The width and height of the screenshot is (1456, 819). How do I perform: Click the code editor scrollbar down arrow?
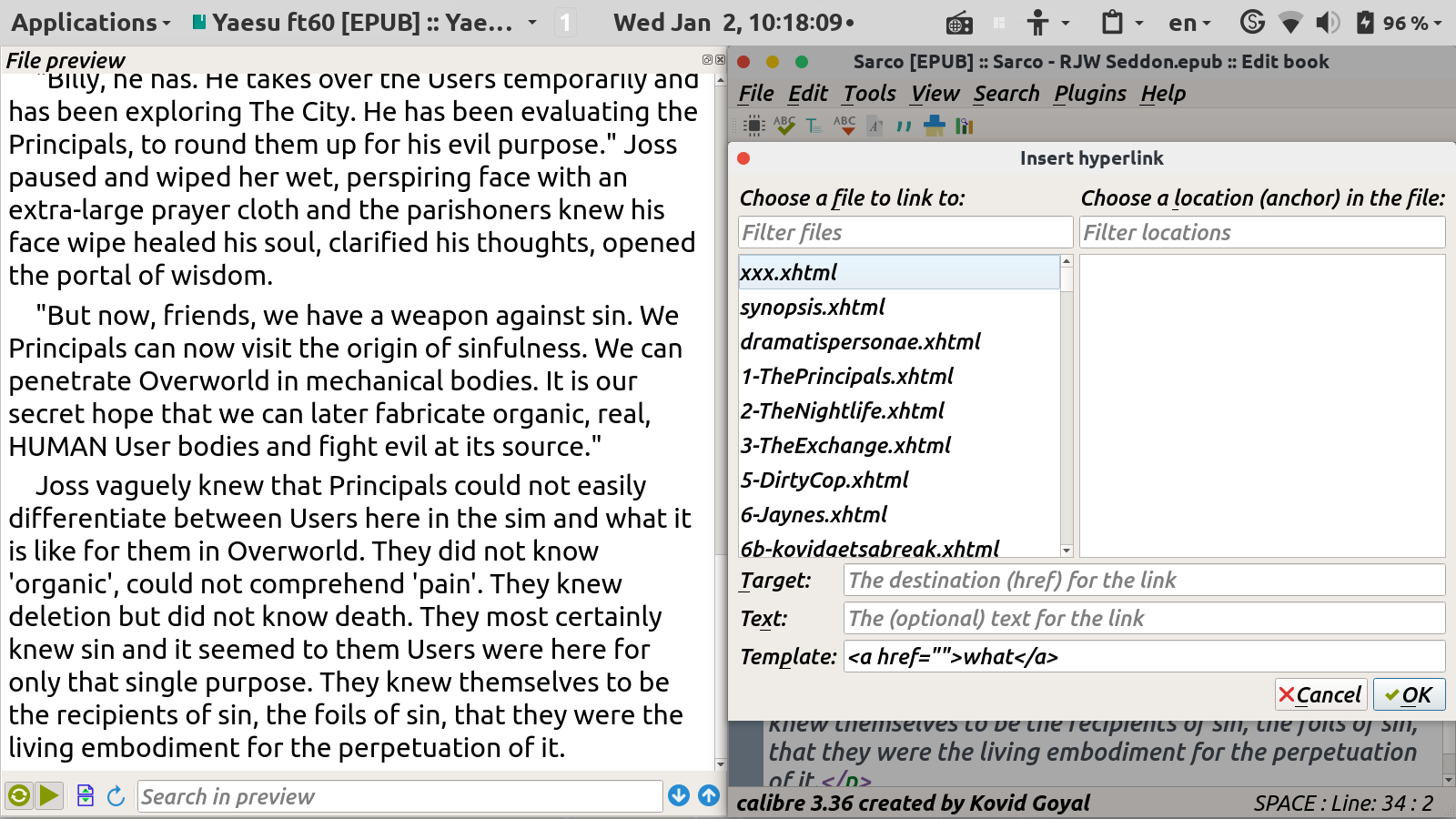(1449, 780)
